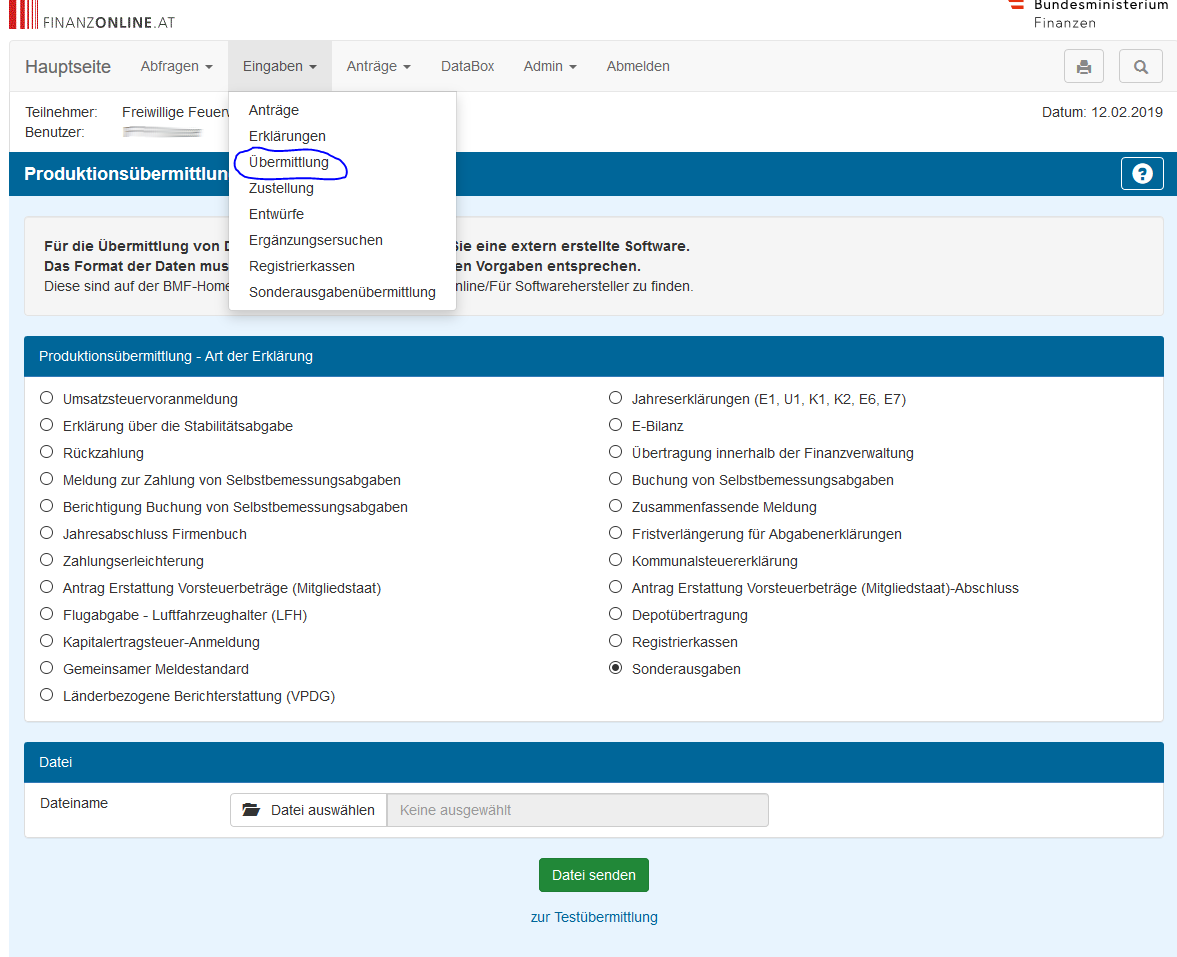Expand the Abfragen dropdown menu
The image size is (1177, 957).
click(176, 66)
